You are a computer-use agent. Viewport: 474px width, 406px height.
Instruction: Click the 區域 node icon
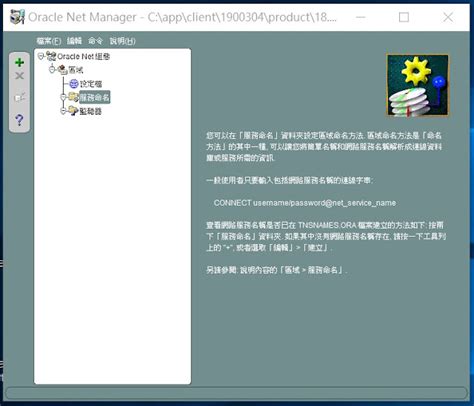pyautogui.click(x=62, y=70)
